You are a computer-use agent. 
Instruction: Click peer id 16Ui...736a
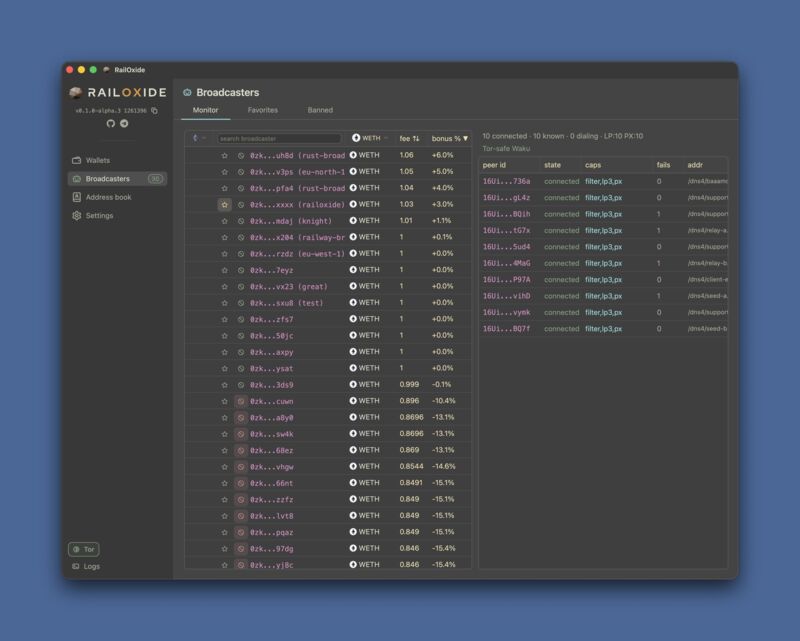(x=506, y=181)
